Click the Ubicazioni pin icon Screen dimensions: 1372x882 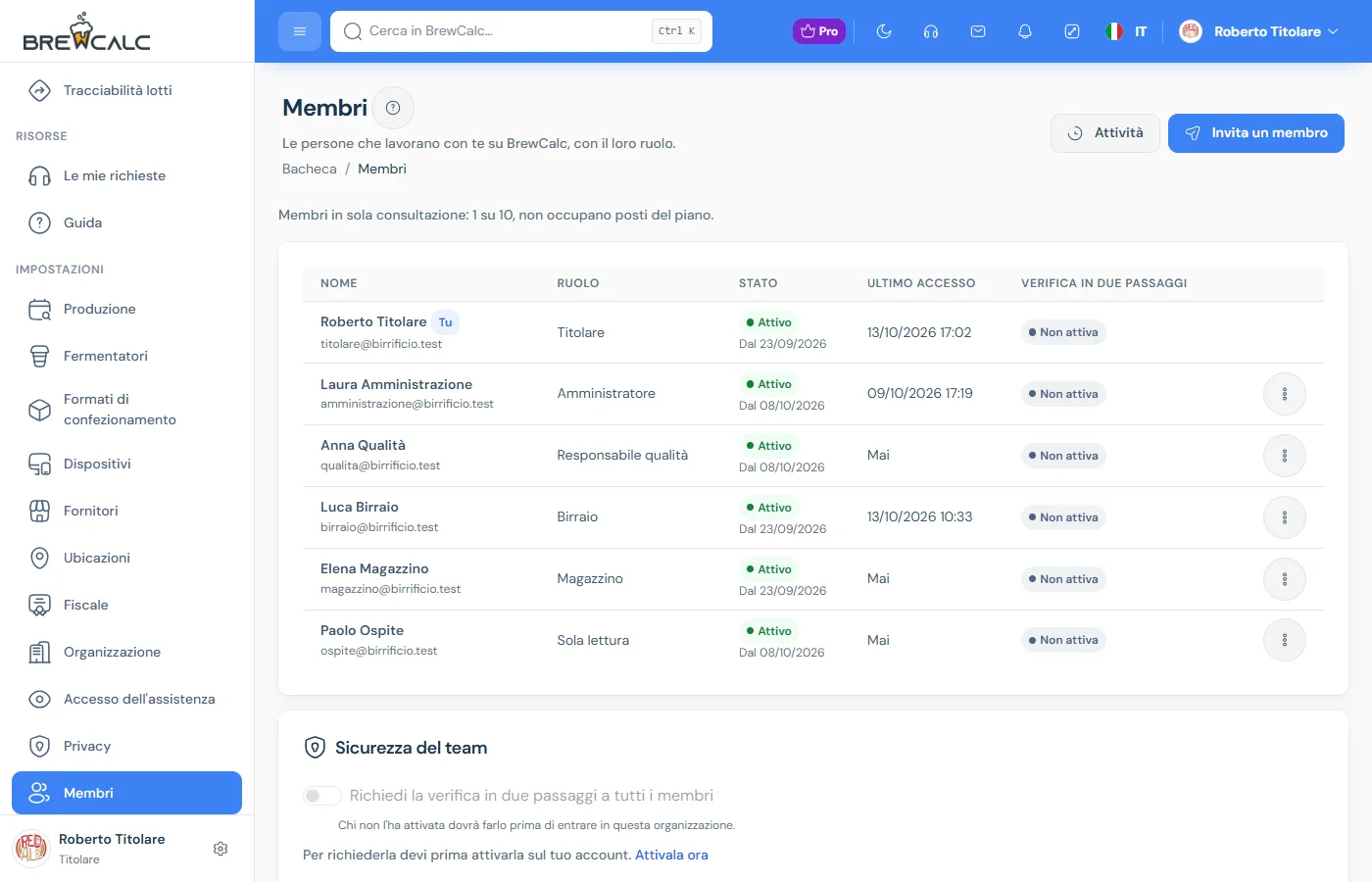(x=39, y=559)
